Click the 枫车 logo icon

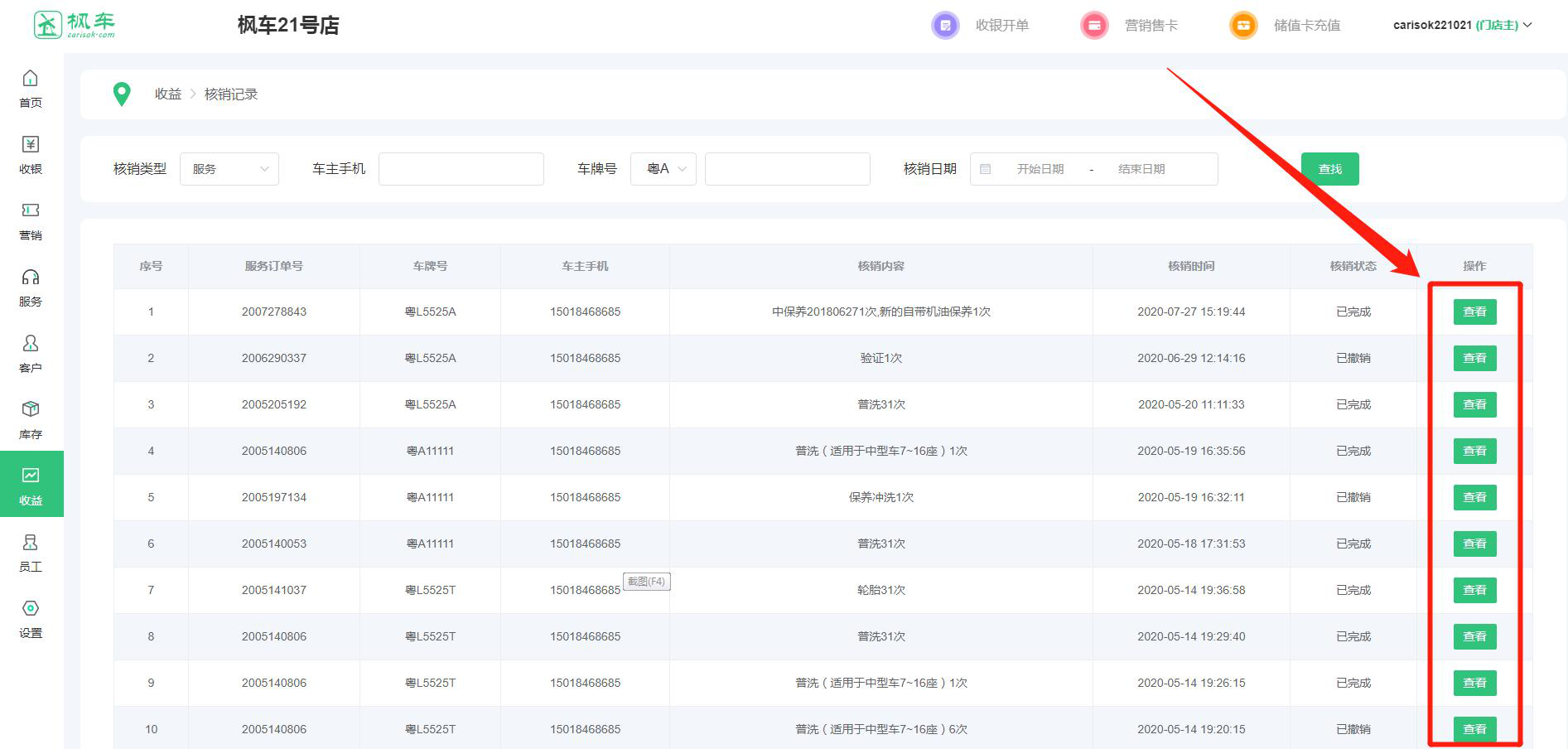(48, 25)
